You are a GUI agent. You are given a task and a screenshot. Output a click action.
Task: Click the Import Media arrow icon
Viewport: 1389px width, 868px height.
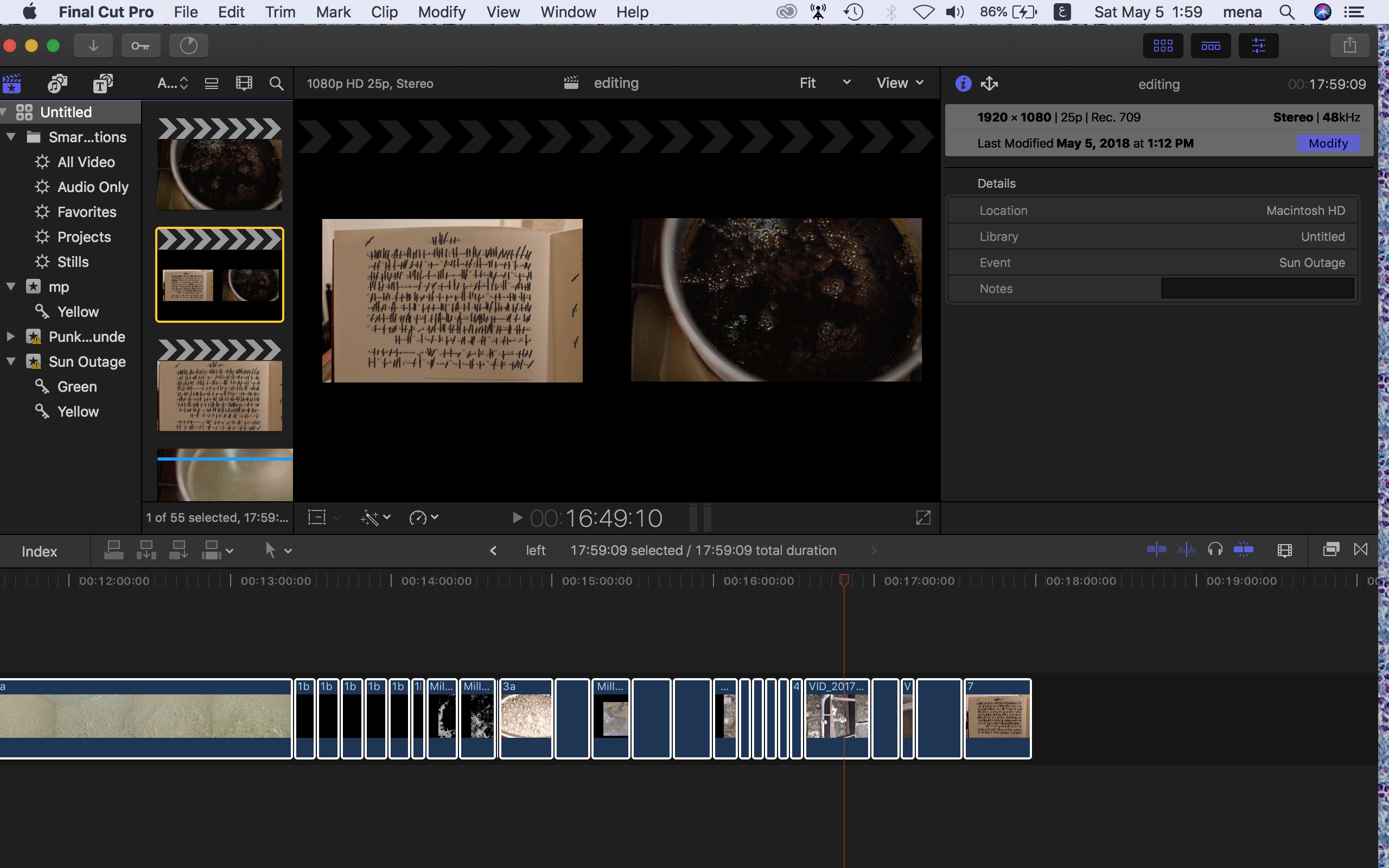[x=93, y=46]
